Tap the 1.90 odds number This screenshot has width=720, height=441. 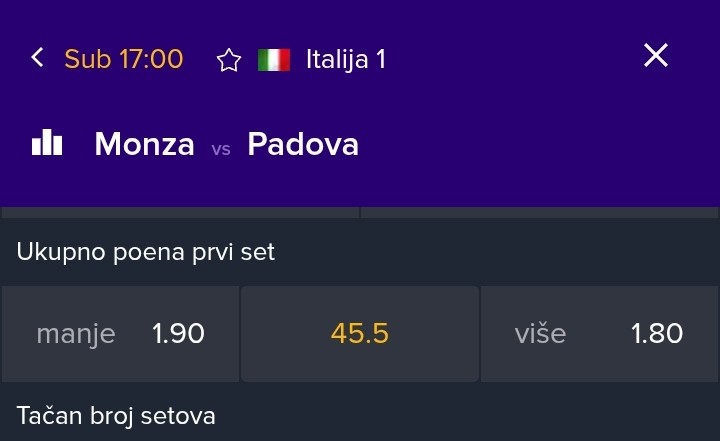click(178, 334)
